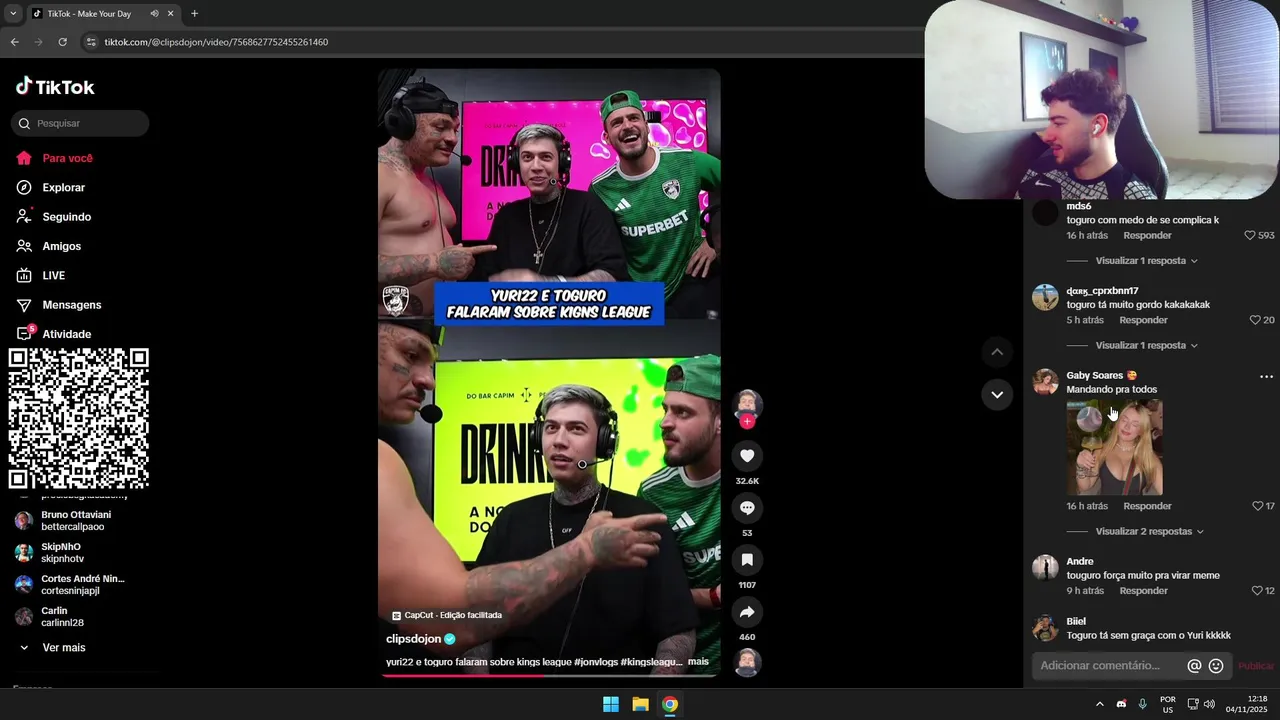This screenshot has height=720, width=1280.
Task: Open SkipNhO's account
Action: pos(62,553)
